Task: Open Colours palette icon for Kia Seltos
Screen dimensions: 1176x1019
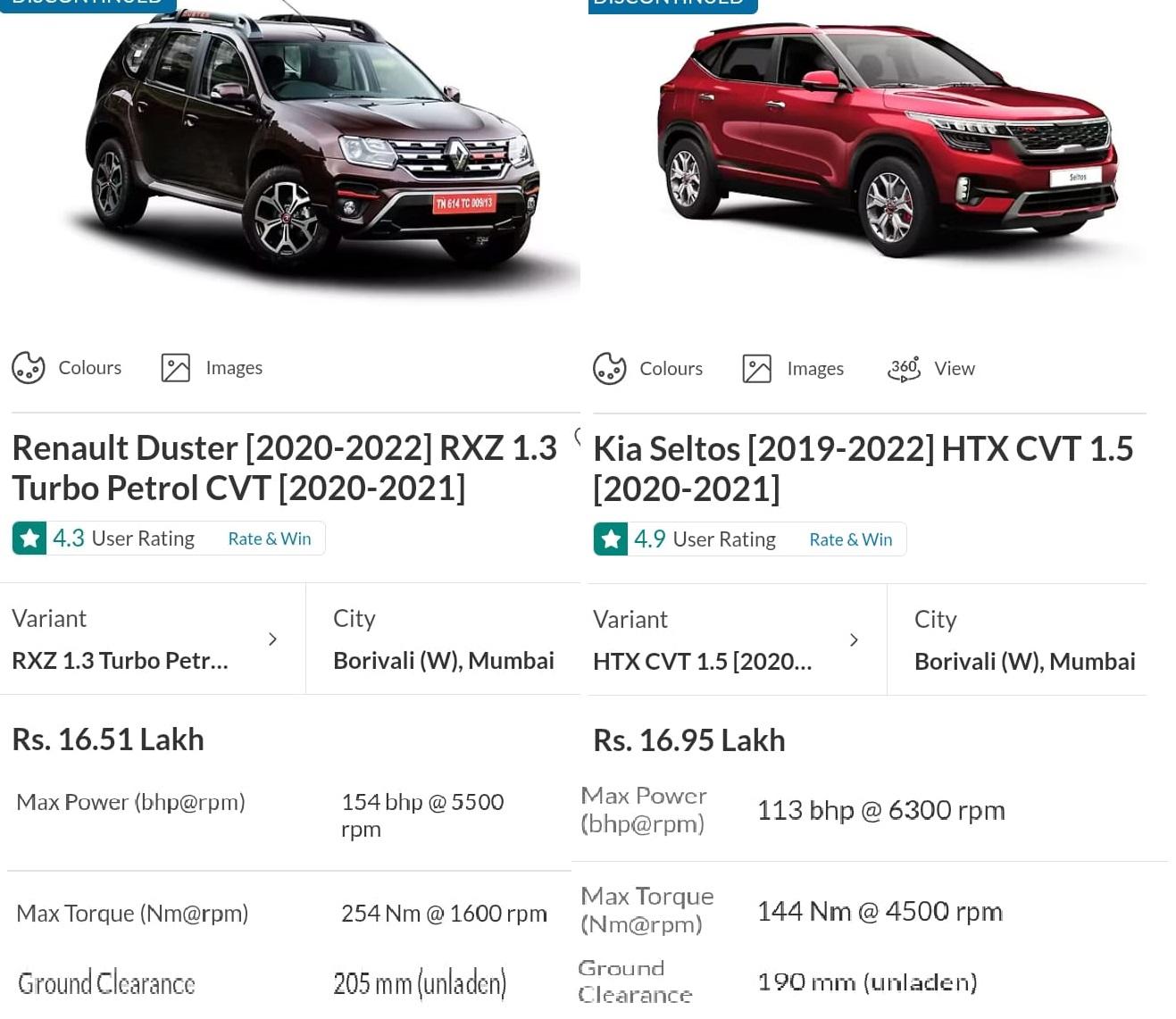Action: click(610, 368)
